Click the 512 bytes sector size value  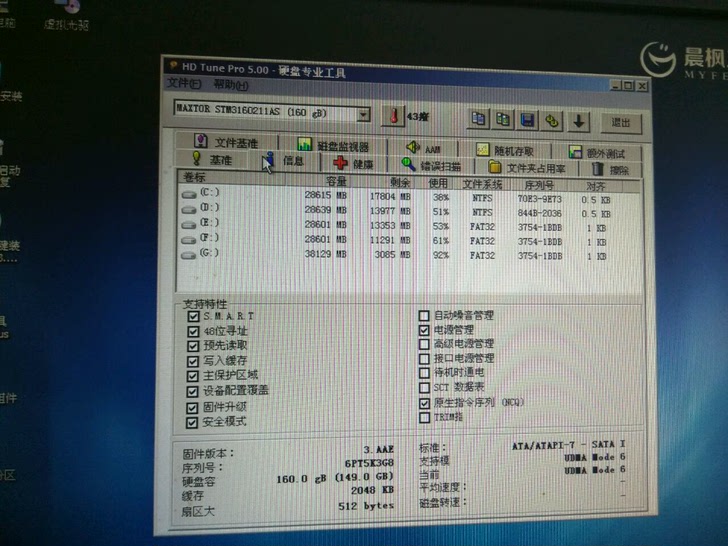(x=366, y=506)
